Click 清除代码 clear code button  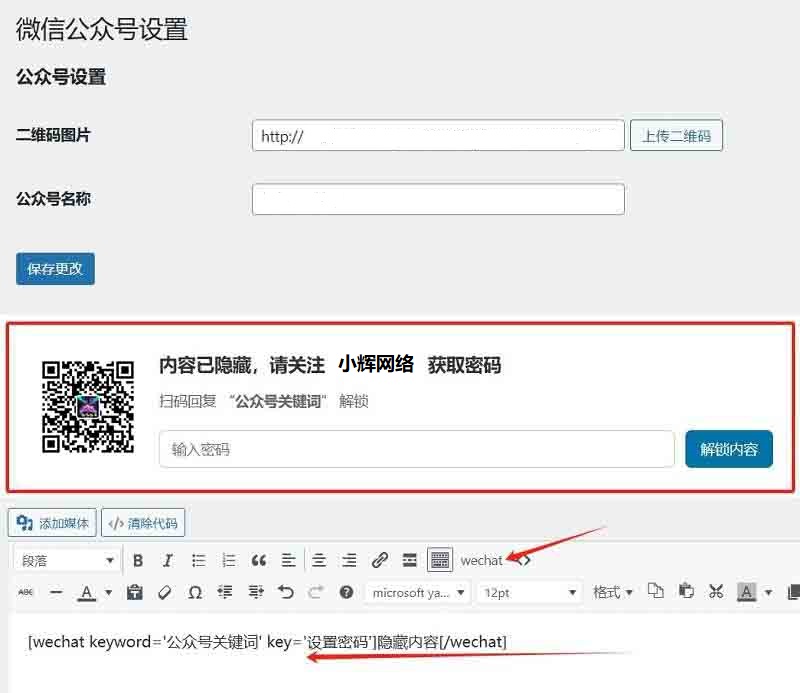click(143, 523)
